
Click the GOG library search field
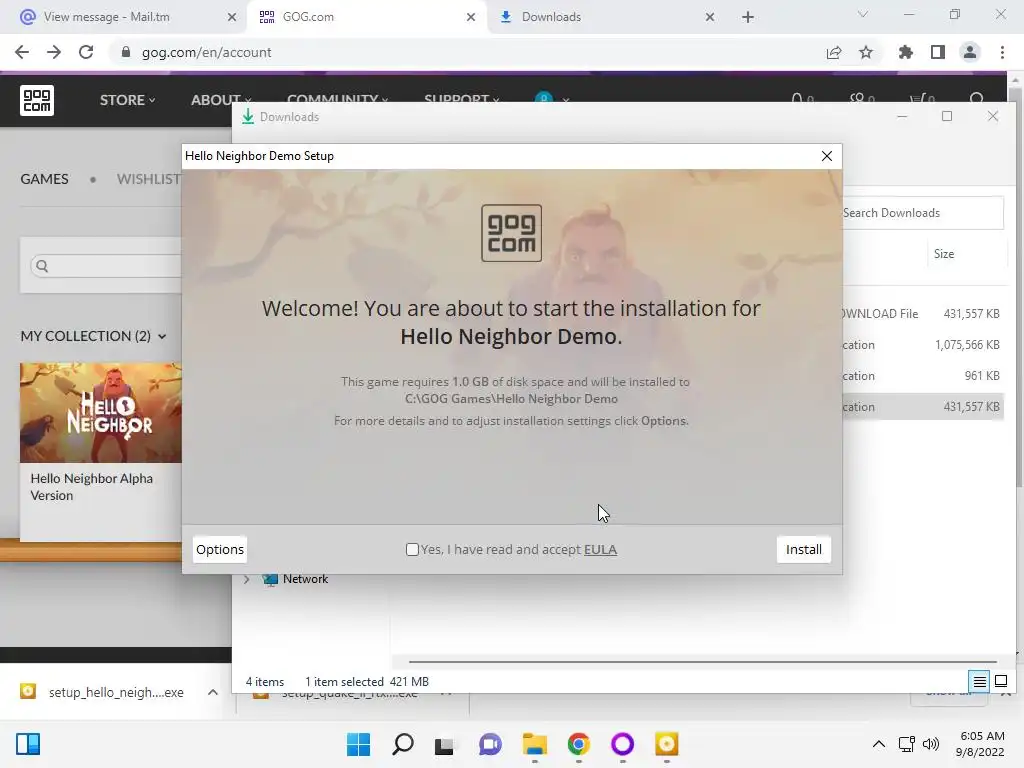108,266
